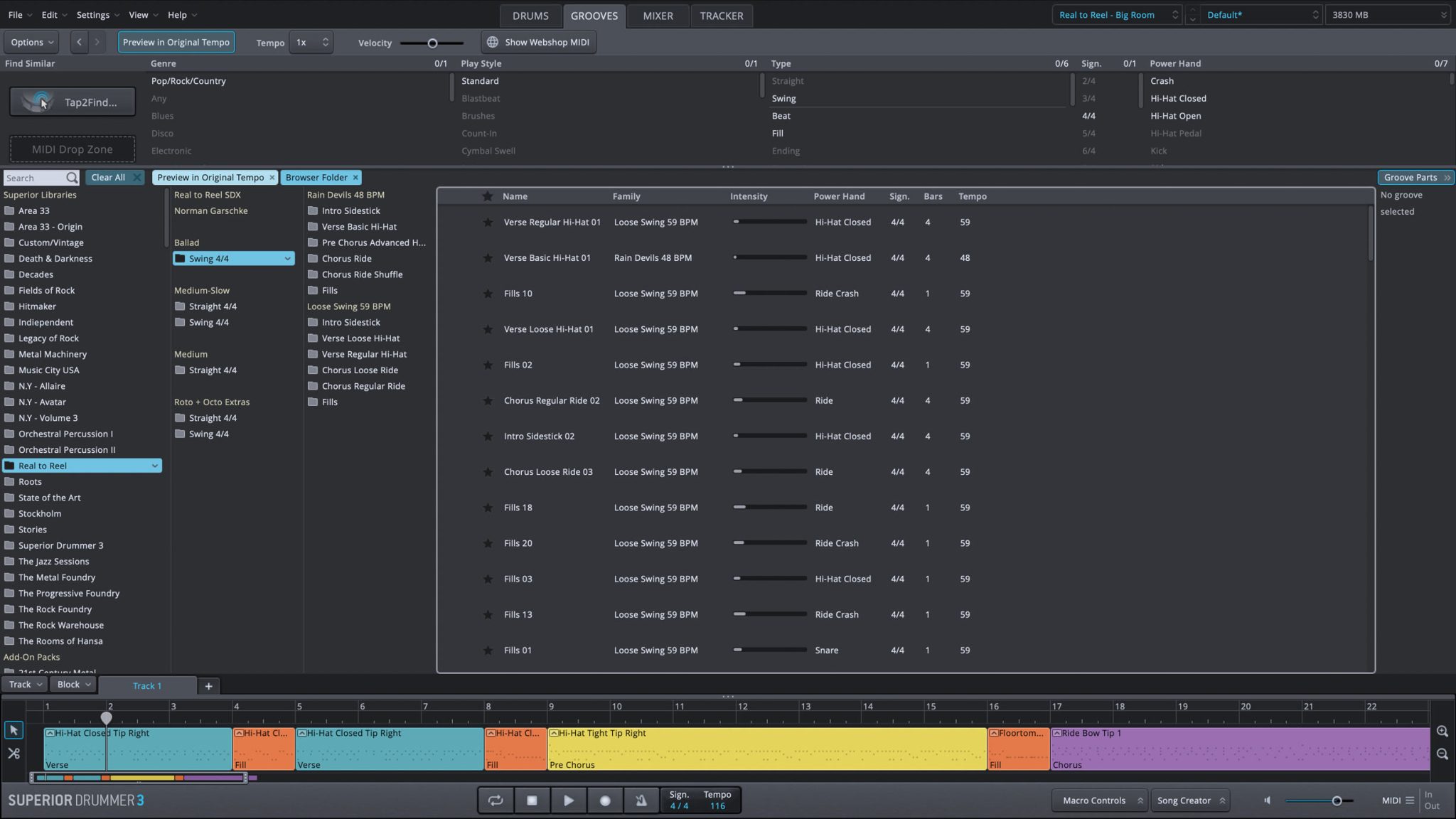Add a new track with plus button
Screen dimensions: 1456x819
click(x=208, y=686)
